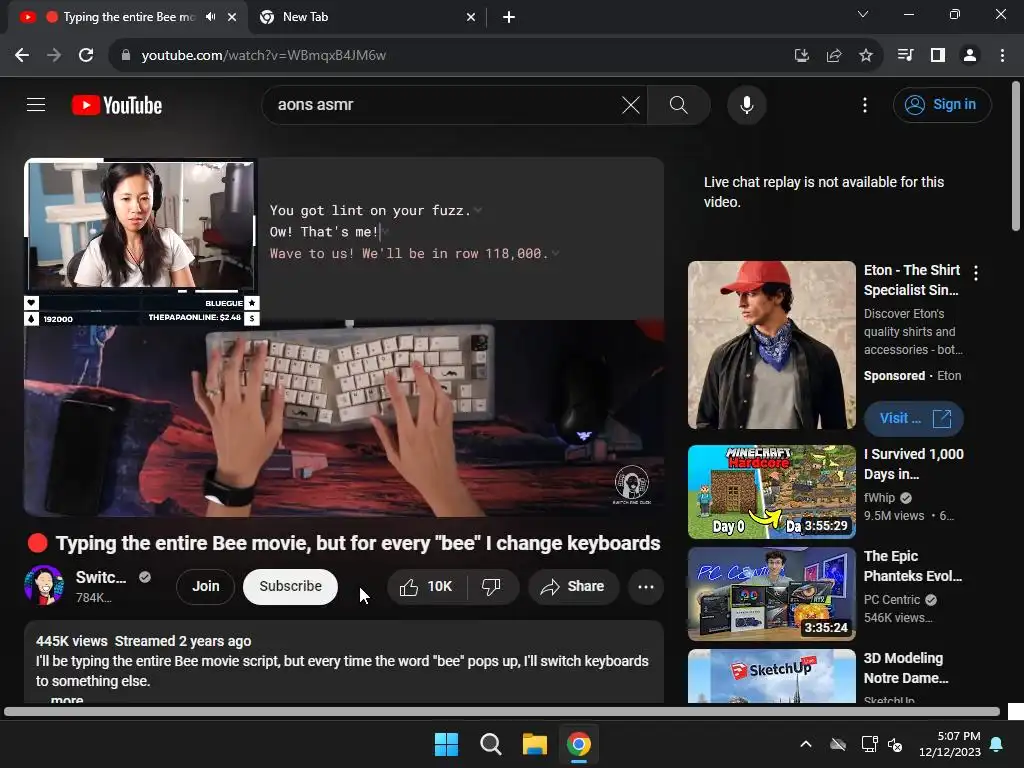Open the channel name link 'Switc...'

click(x=101, y=577)
